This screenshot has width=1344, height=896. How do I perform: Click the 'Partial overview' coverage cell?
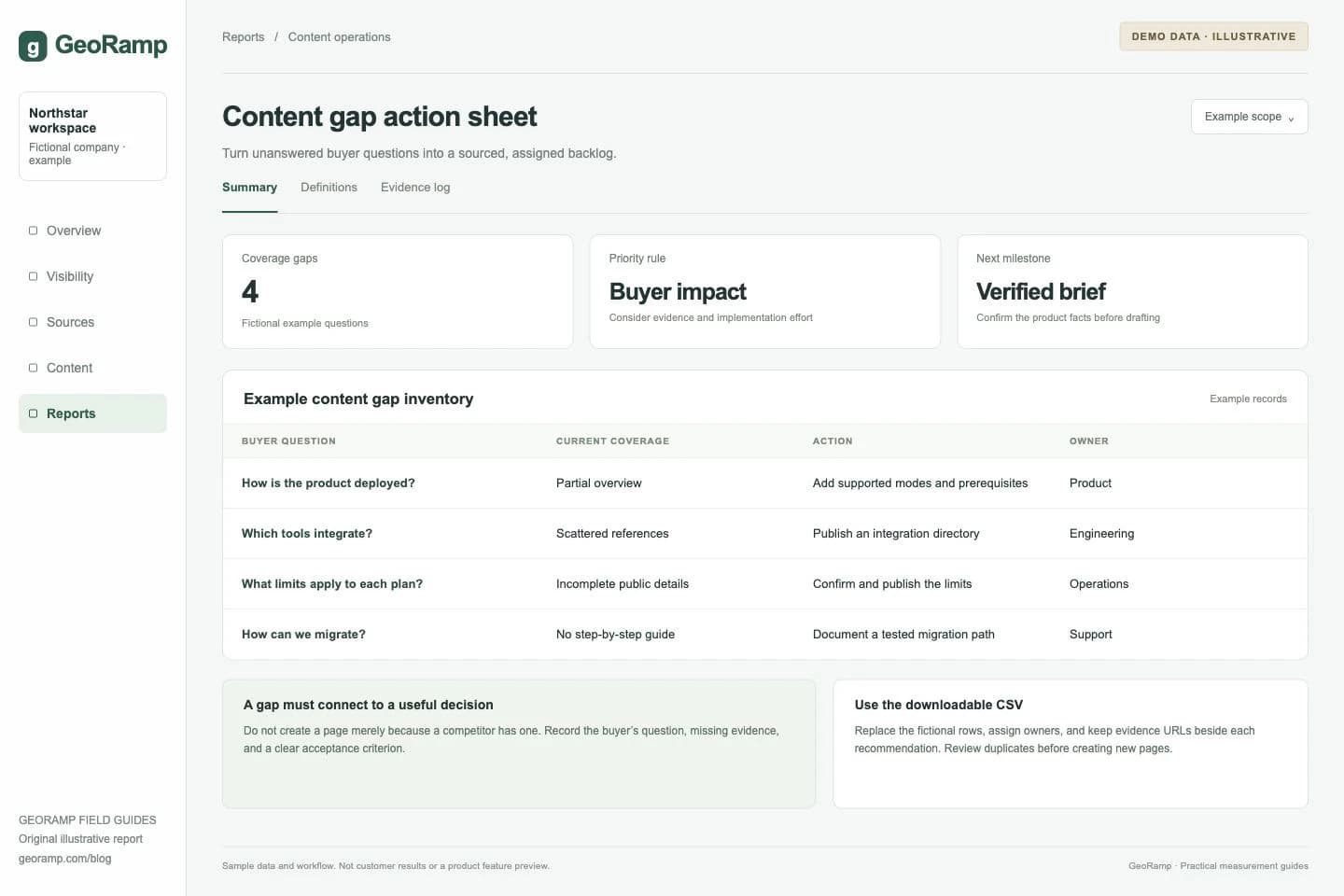pos(598,483)
